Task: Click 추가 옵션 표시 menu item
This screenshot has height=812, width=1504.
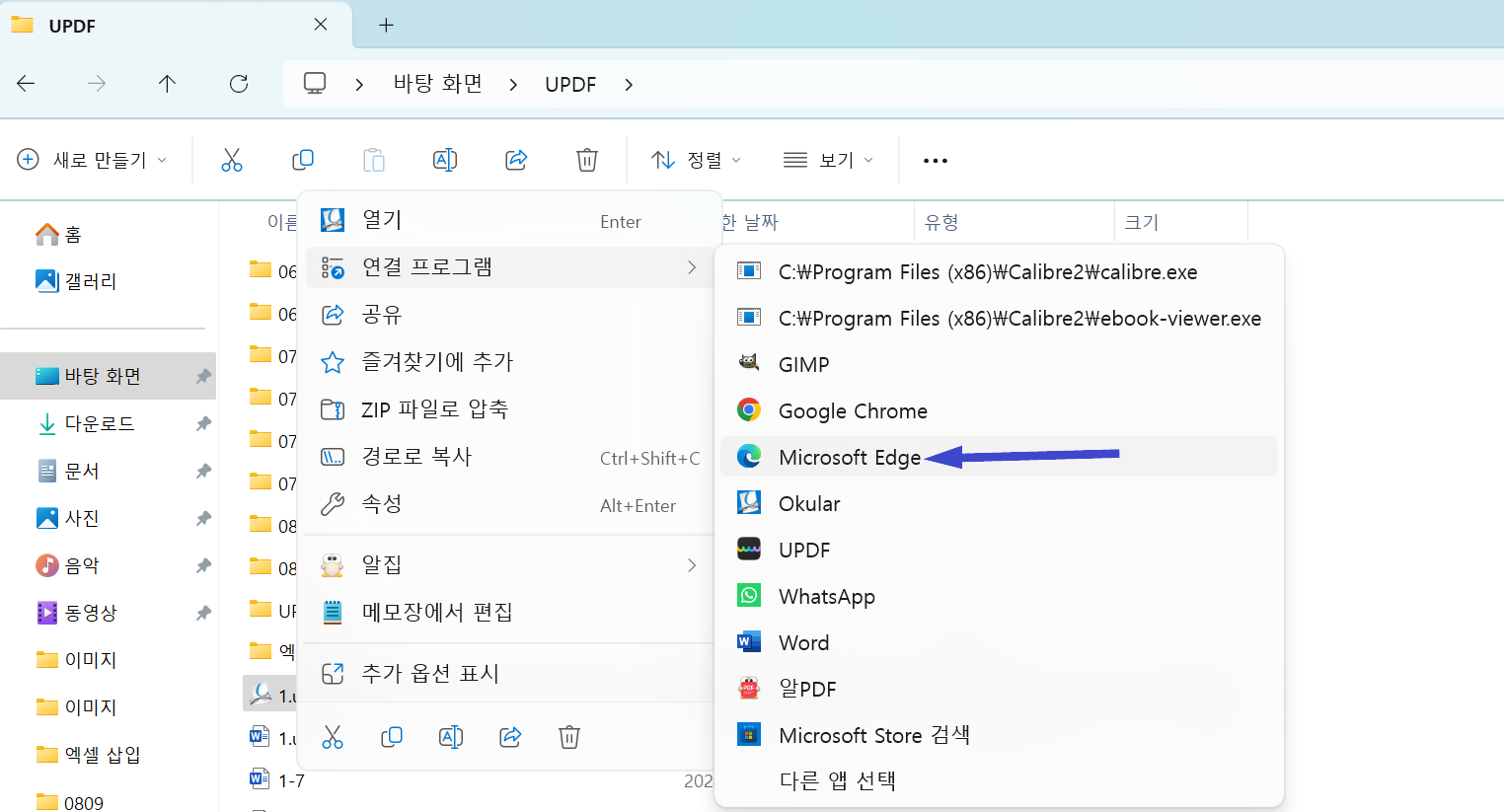Action: [x=509, y=674]
